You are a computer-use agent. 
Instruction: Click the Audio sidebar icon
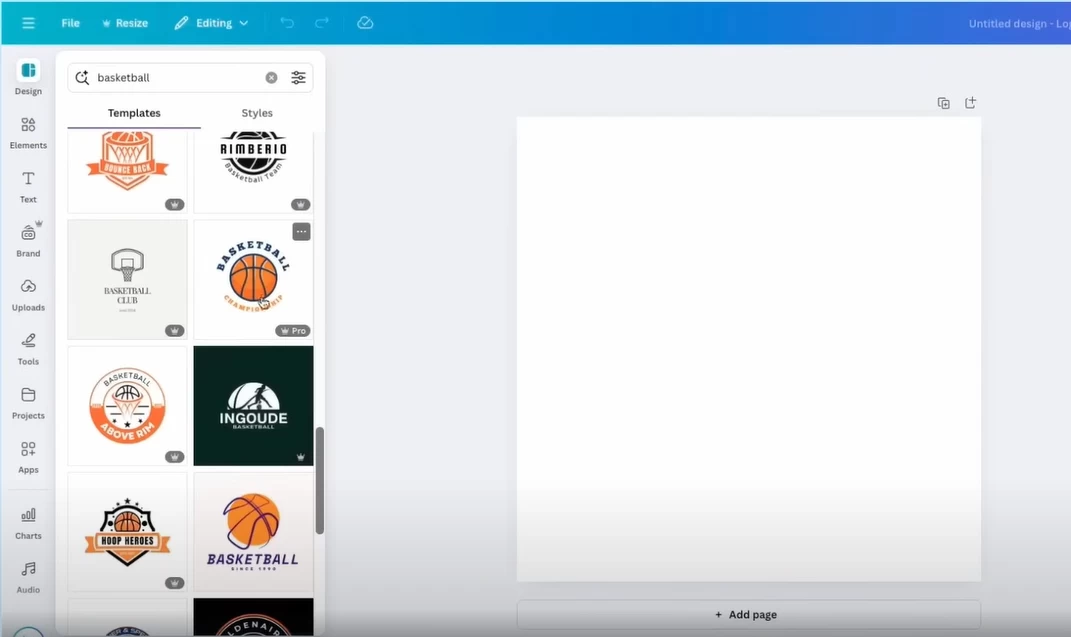28,575
